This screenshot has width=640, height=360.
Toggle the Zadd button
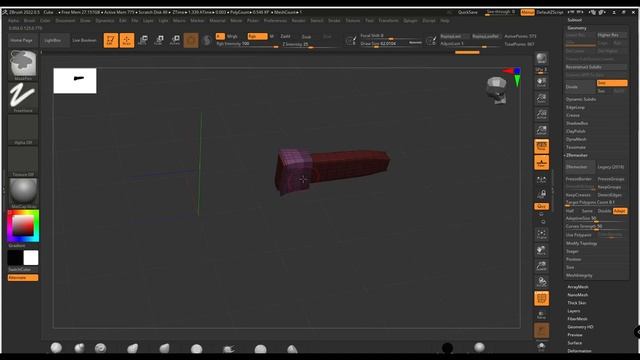pos(285,36)
